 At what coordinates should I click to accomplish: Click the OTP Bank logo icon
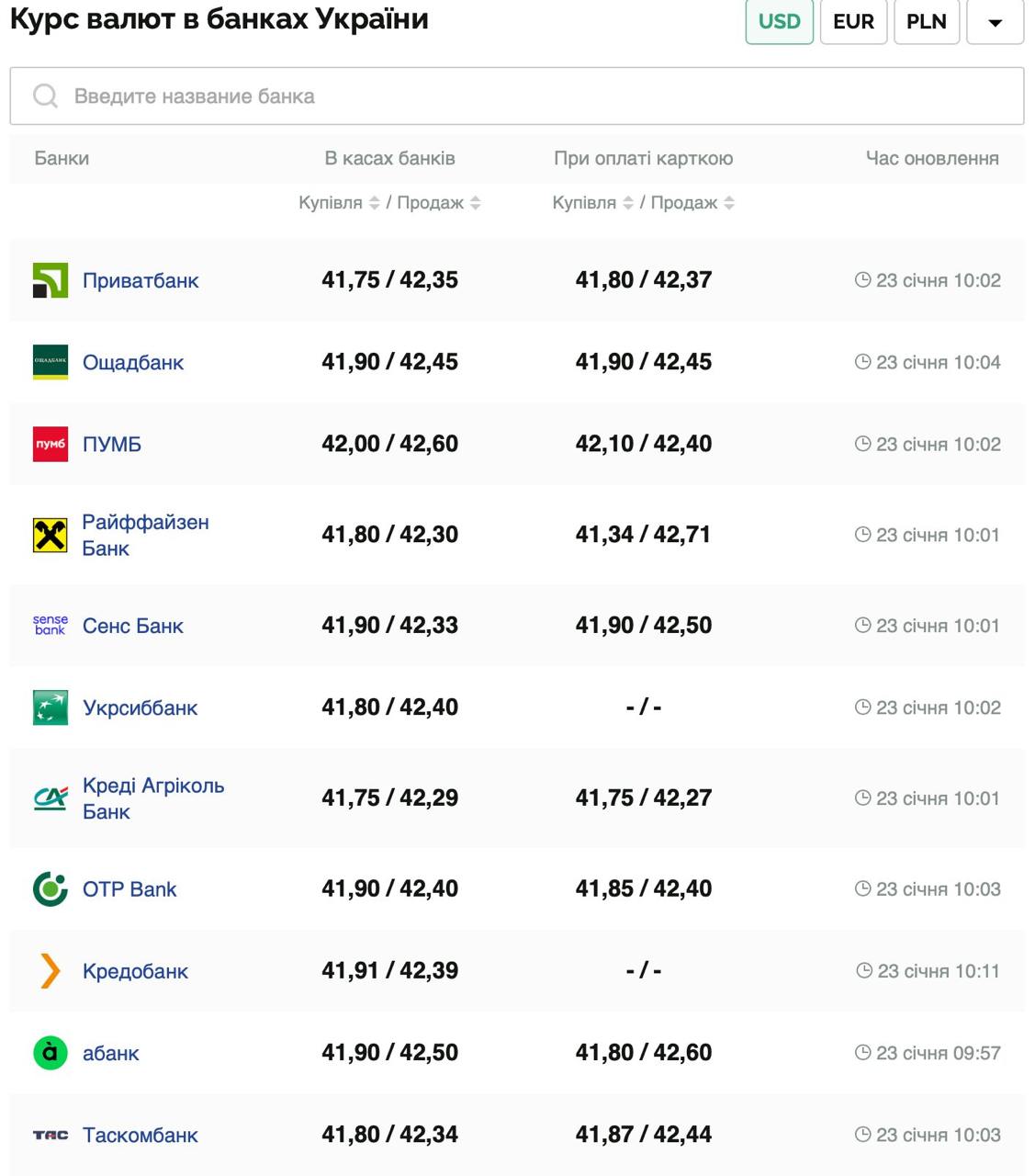pyautogui.click(x=51, y=889)
